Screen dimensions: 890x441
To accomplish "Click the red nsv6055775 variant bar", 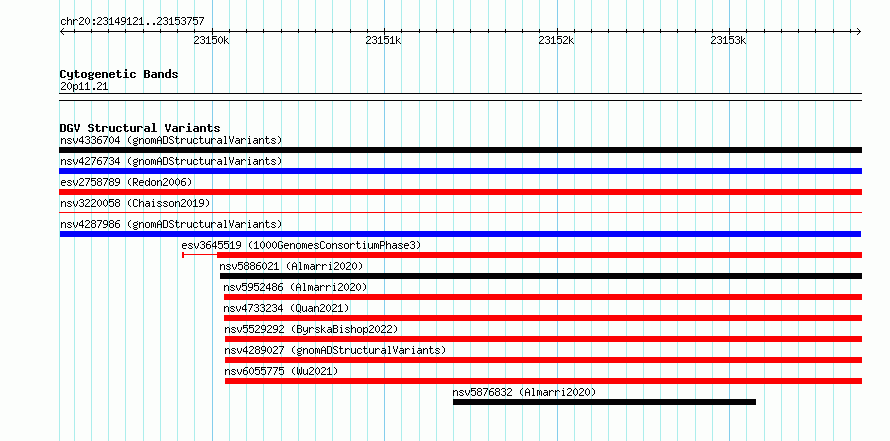I will coord(543,381).
